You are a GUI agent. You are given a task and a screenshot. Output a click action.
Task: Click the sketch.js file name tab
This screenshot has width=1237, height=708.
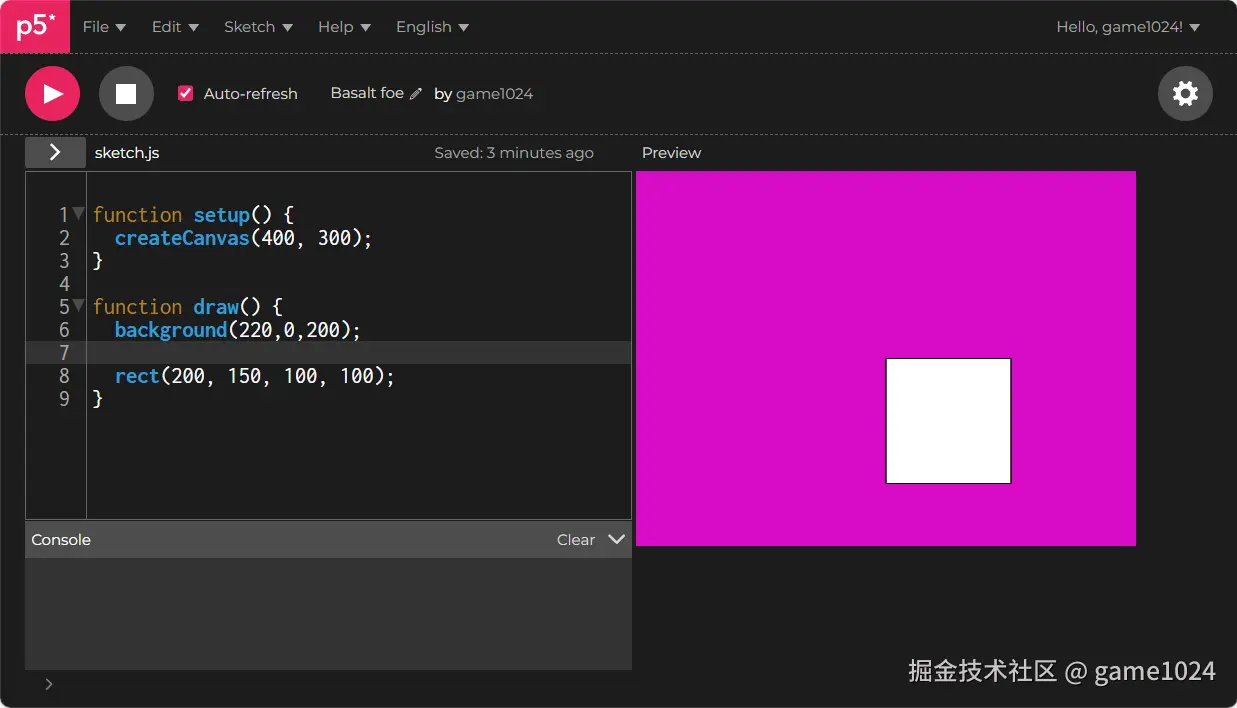pos(127,153)
